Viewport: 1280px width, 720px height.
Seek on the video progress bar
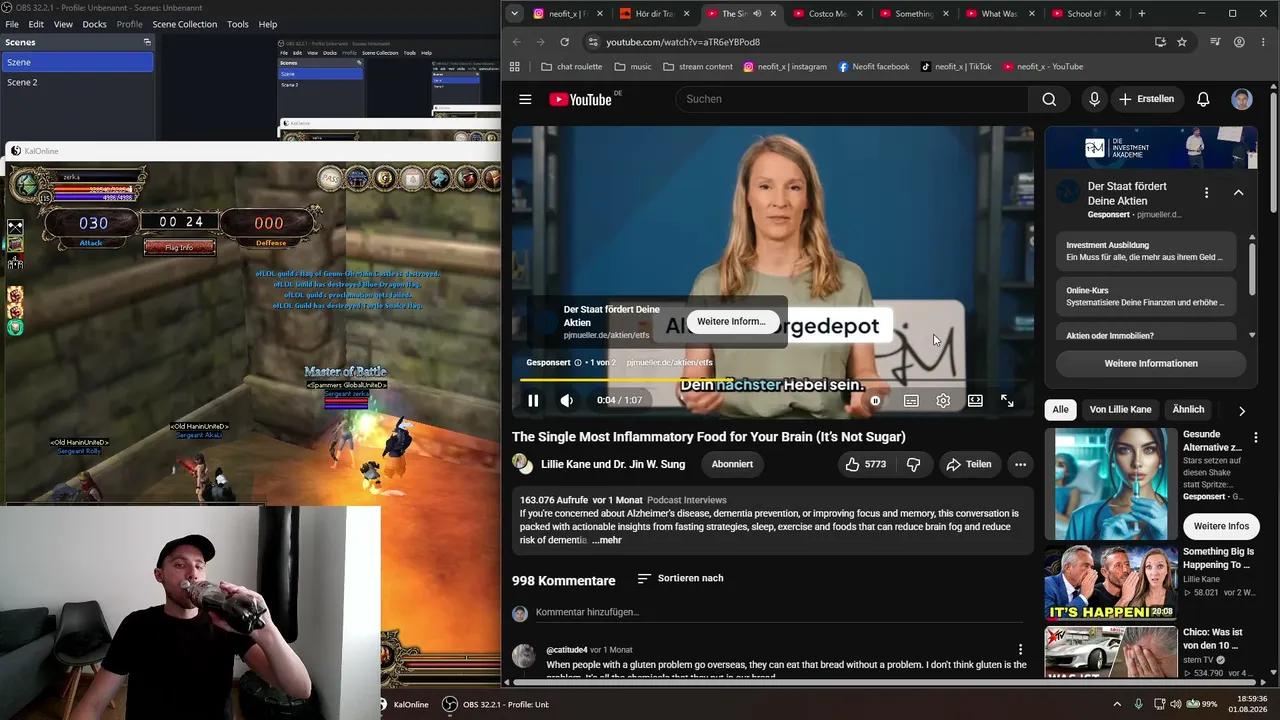[x=773, y=380]
